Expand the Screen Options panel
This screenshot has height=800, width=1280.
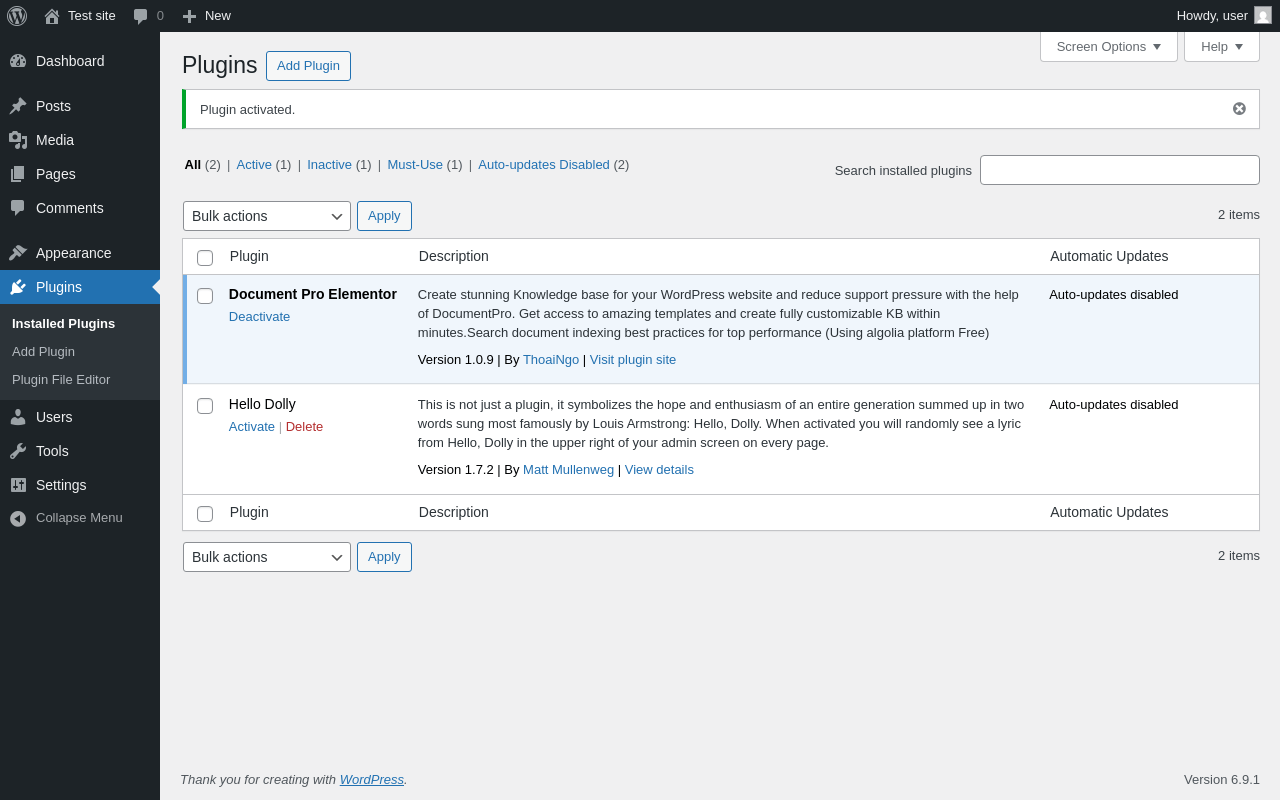point(1108,46)
